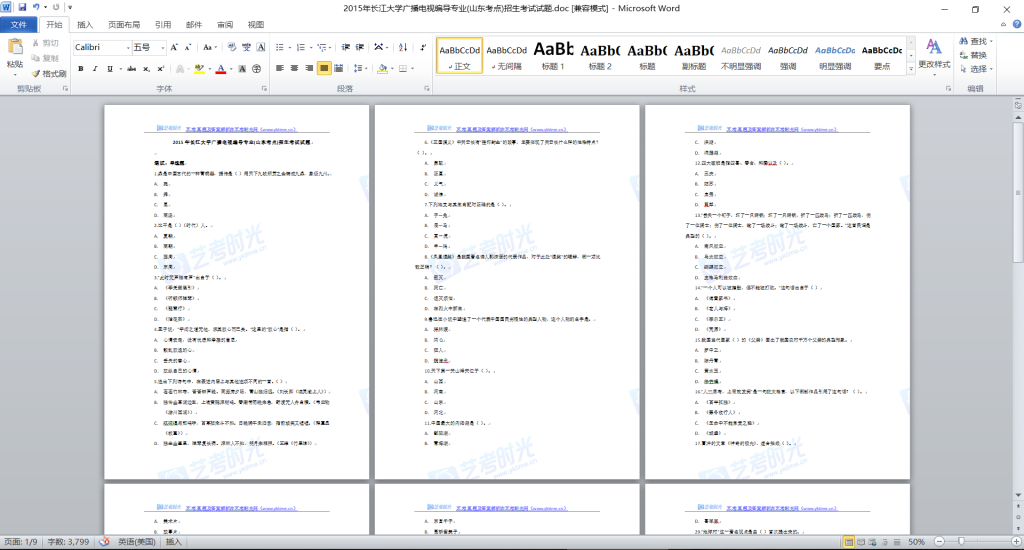
Task: Toggle Italic text formatting
Action: pos(97,69)
